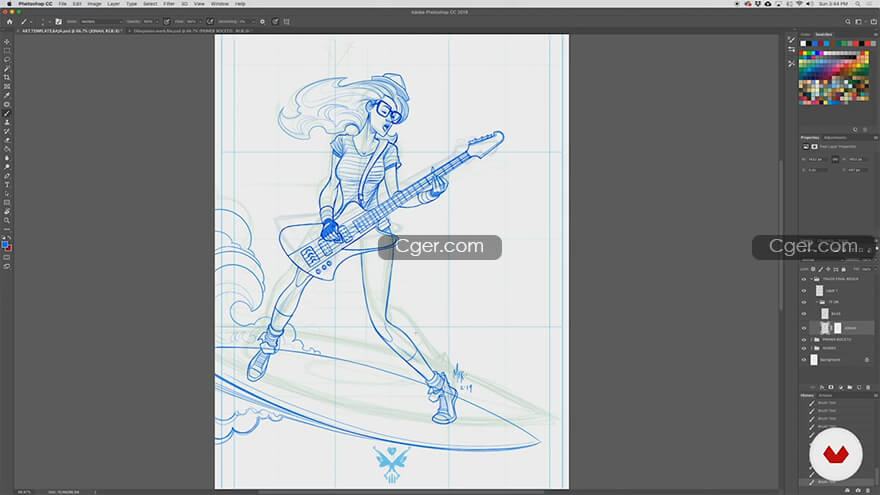
Task: Click delete layer trash icon
Action: point(868,387)
